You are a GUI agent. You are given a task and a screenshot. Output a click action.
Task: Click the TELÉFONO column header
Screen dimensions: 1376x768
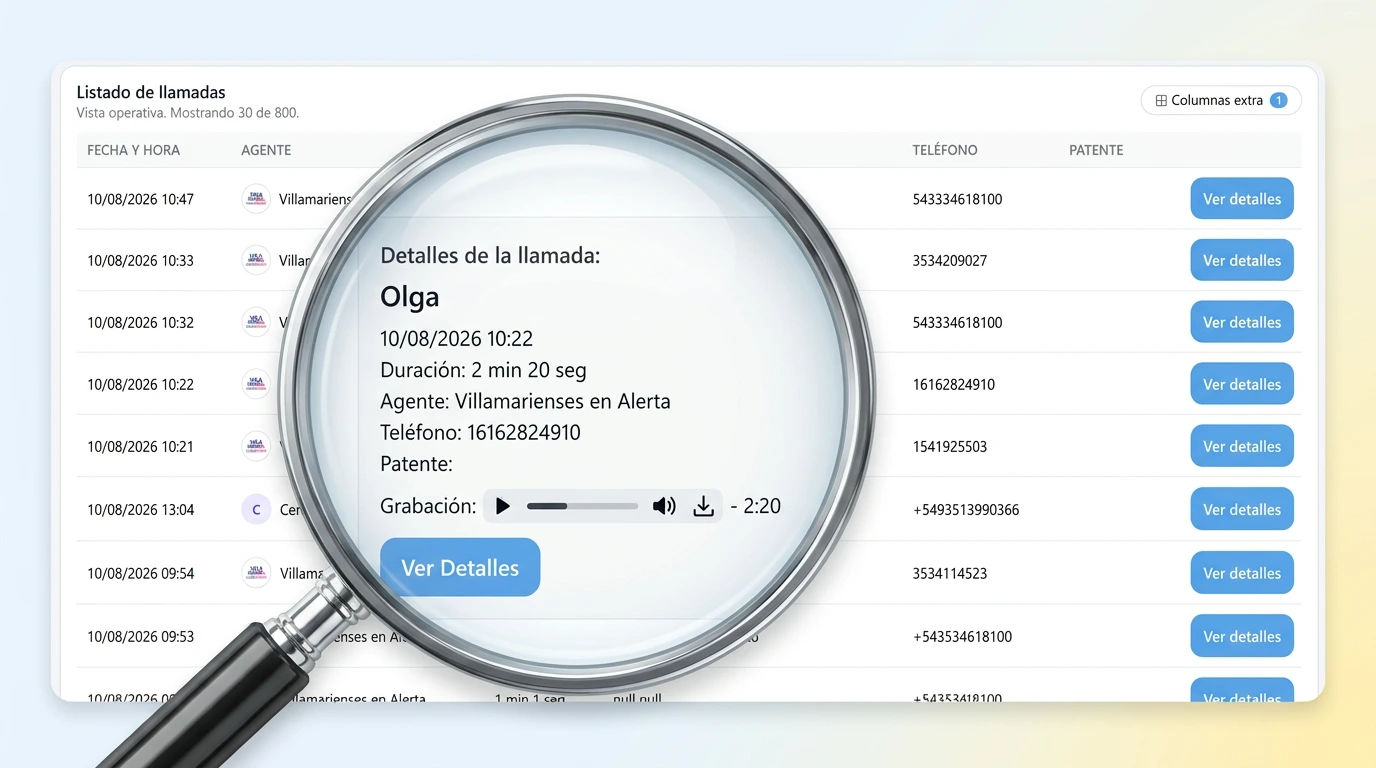945,150
